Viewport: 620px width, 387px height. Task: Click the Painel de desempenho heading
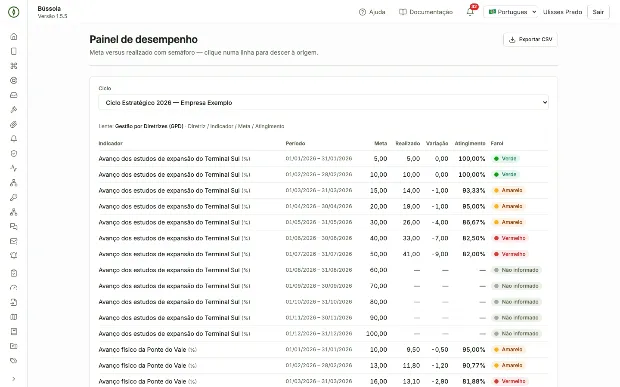coord(144,40)
